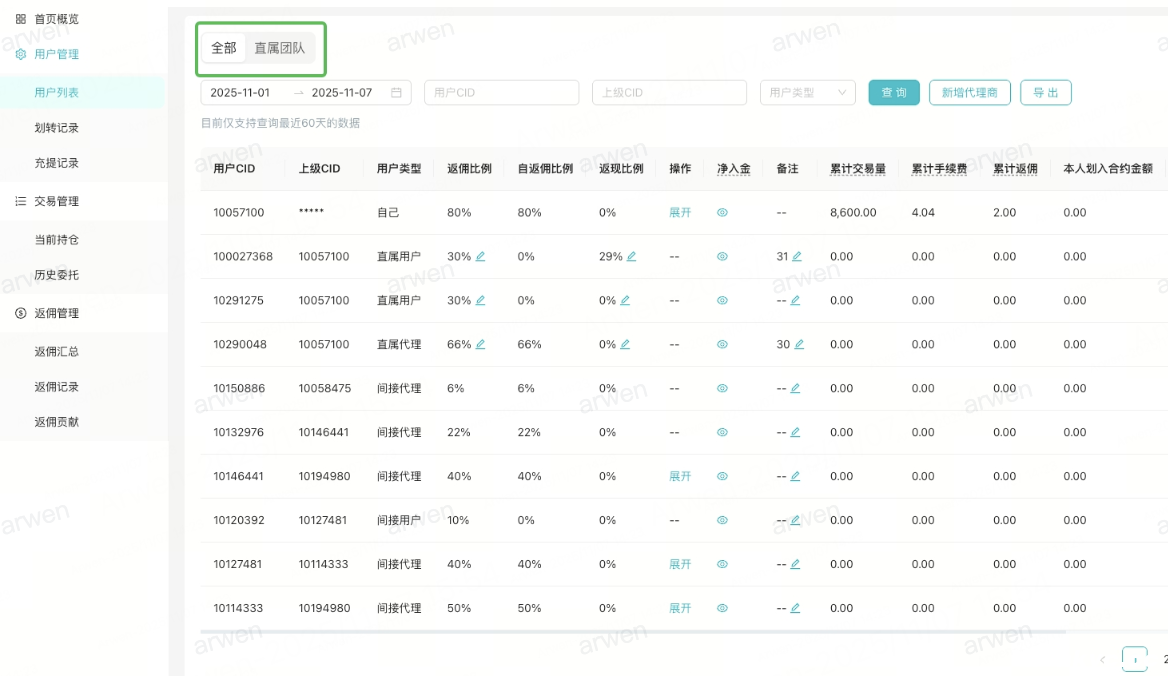Edit cashback ratio pencil for user 10291275
Screen dimensions: 1168x676
625,301
